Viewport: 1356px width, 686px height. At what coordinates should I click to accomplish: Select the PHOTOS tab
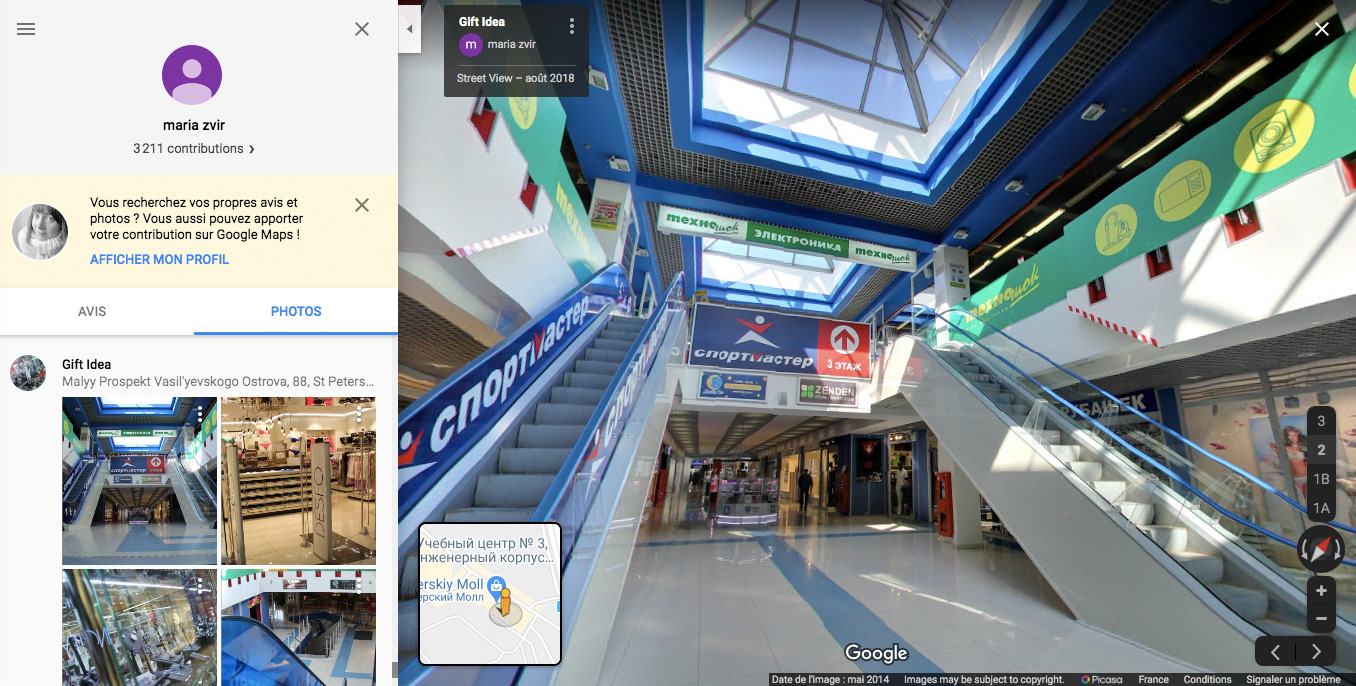pyautogui.click(x=296, y=311)
